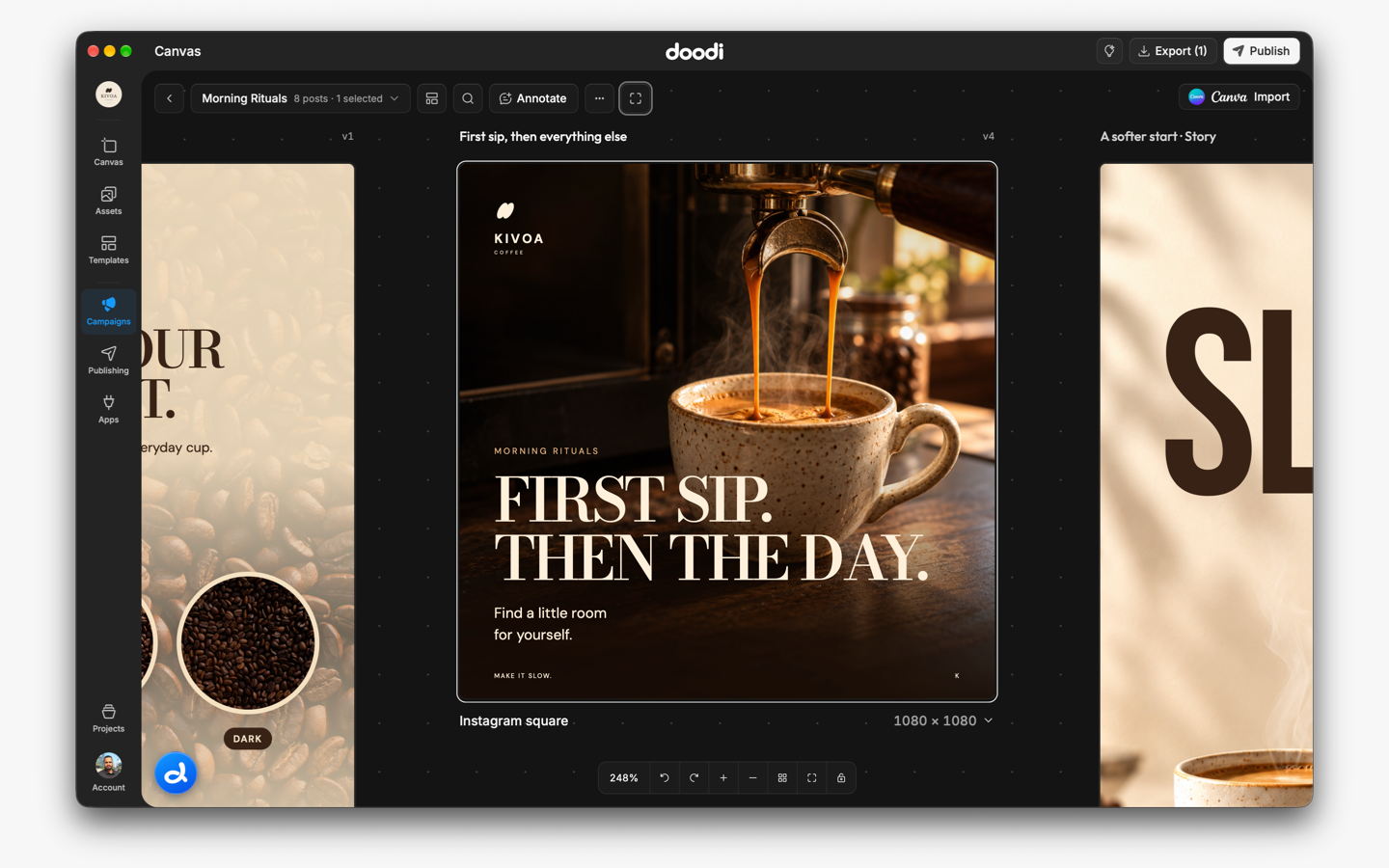The image size is (1389, 868).
Task: Open the Account profile
Action: (x=108, y=773)
